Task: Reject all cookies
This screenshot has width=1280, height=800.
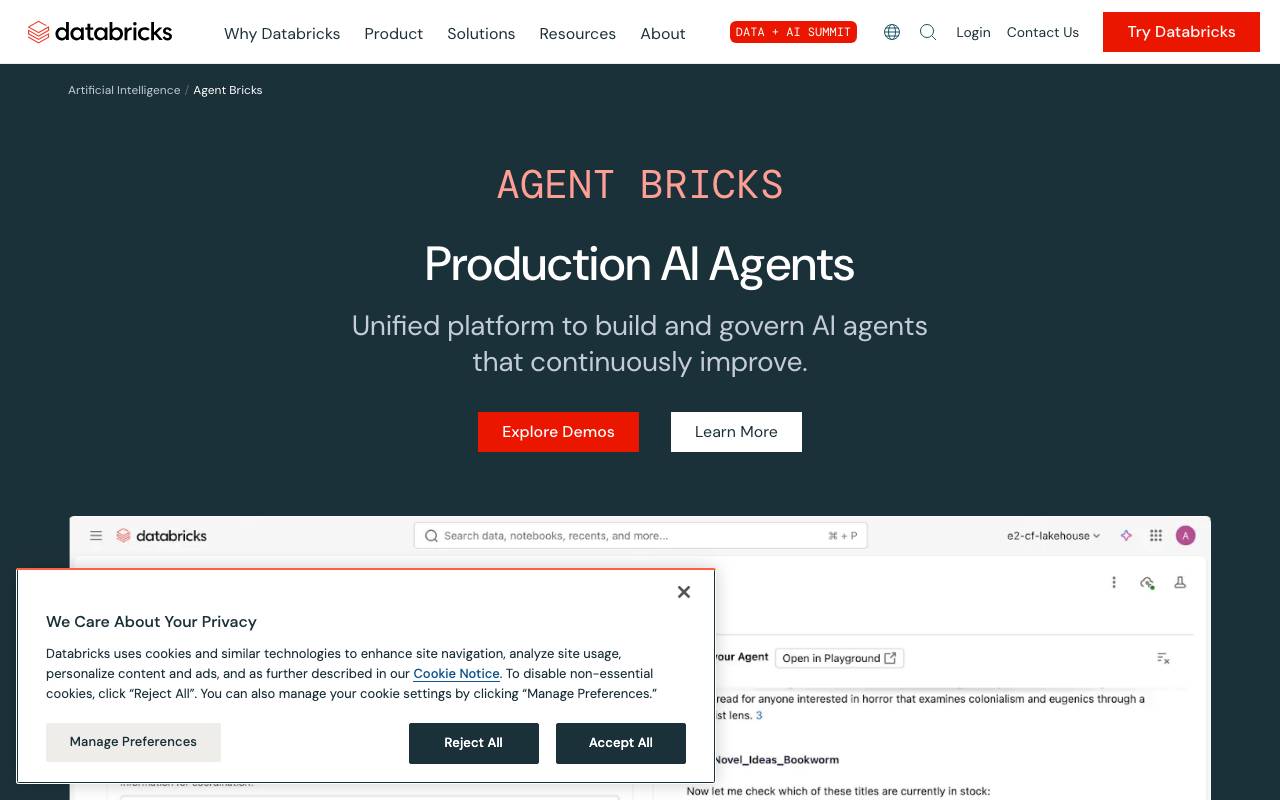Action: click(x=474, y=743)
